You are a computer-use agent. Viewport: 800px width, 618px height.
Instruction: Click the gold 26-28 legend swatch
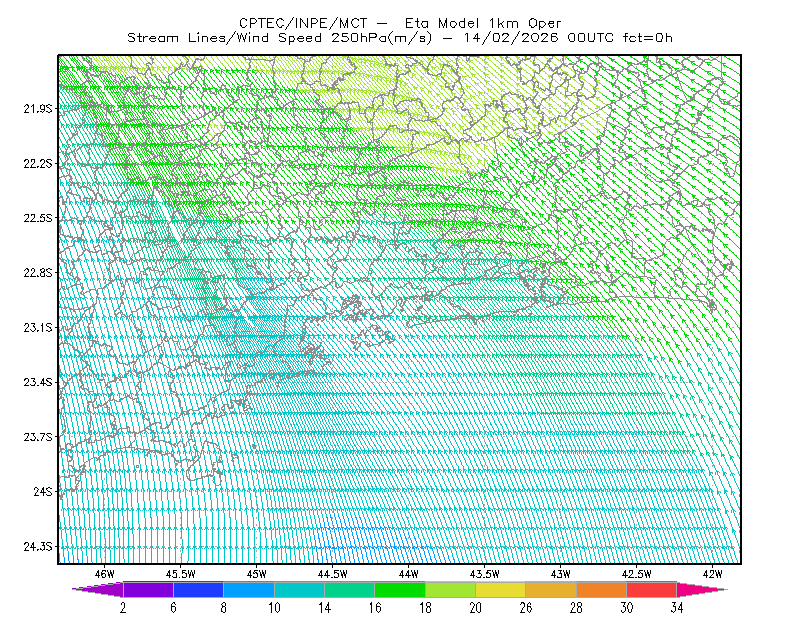[551, 589]
